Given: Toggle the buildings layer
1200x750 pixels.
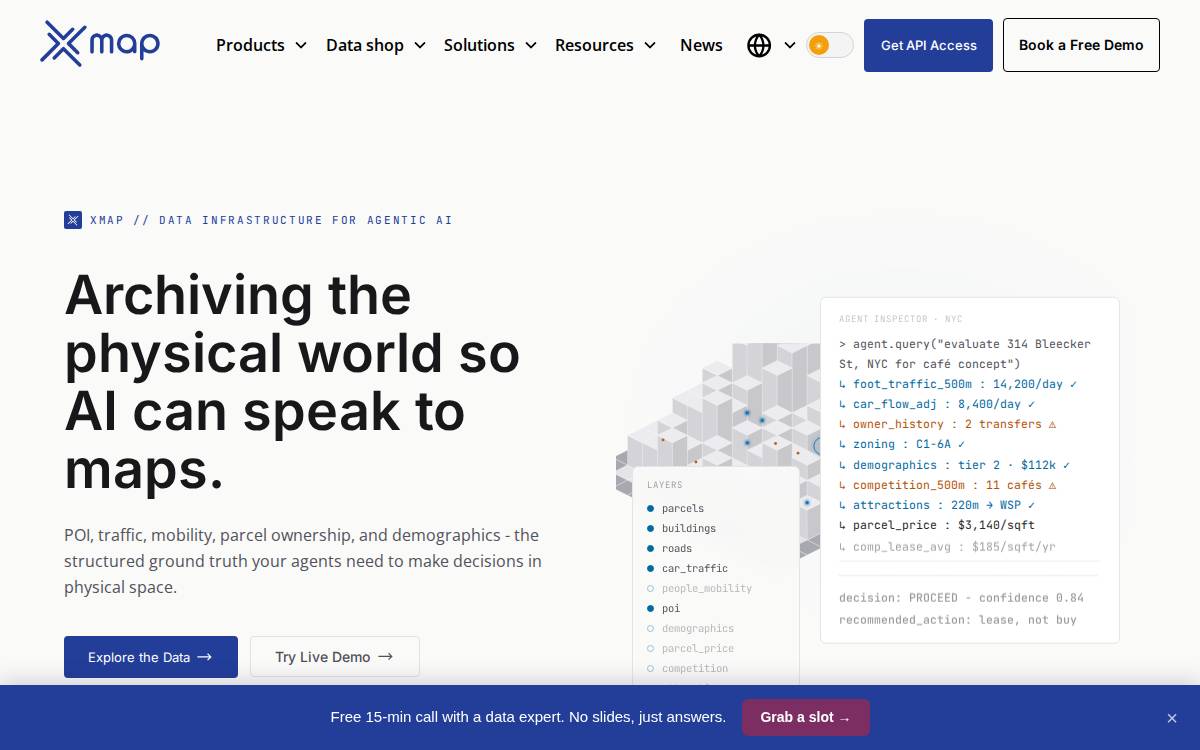Looking at the screenshot, I should click(682, 528).
